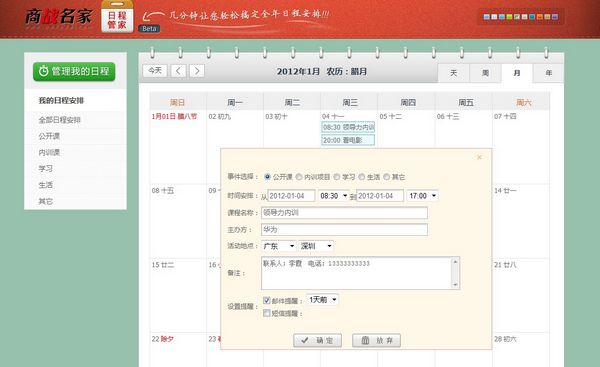Open the 深圳 city dropdown

tap(316, 246)
